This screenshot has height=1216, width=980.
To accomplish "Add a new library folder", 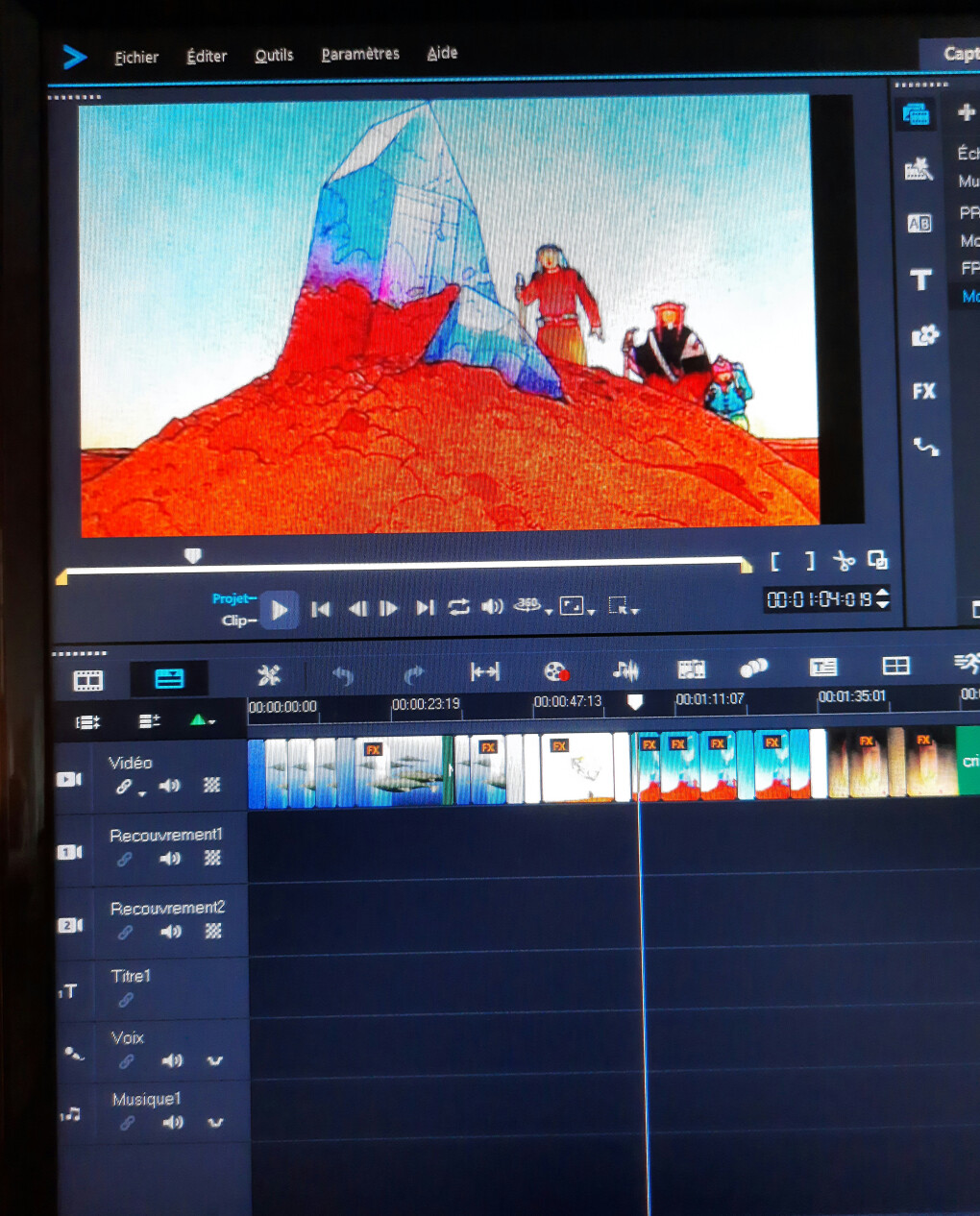I will [x=966, y=112].
